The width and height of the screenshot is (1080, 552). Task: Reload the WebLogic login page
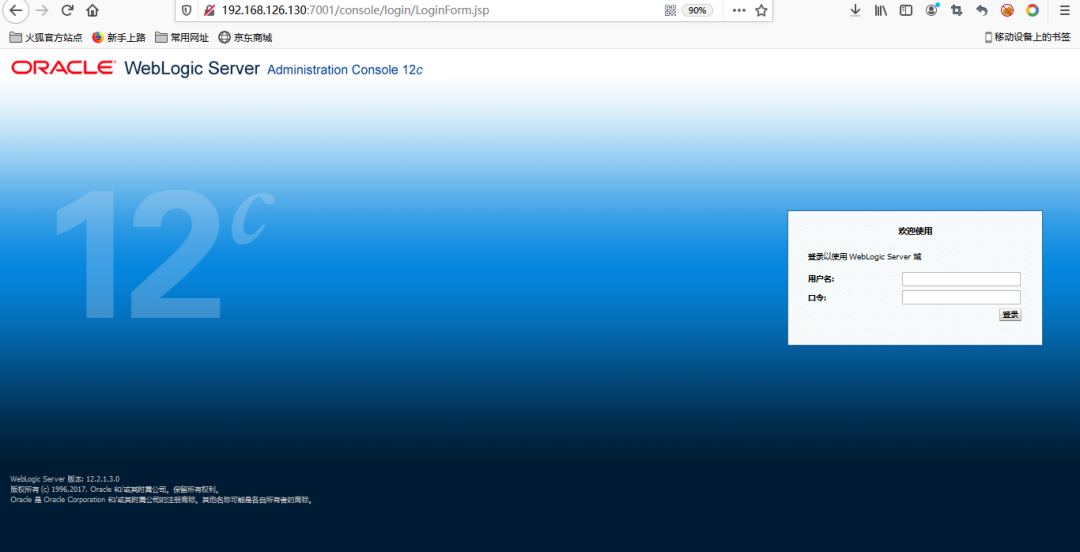68,10
